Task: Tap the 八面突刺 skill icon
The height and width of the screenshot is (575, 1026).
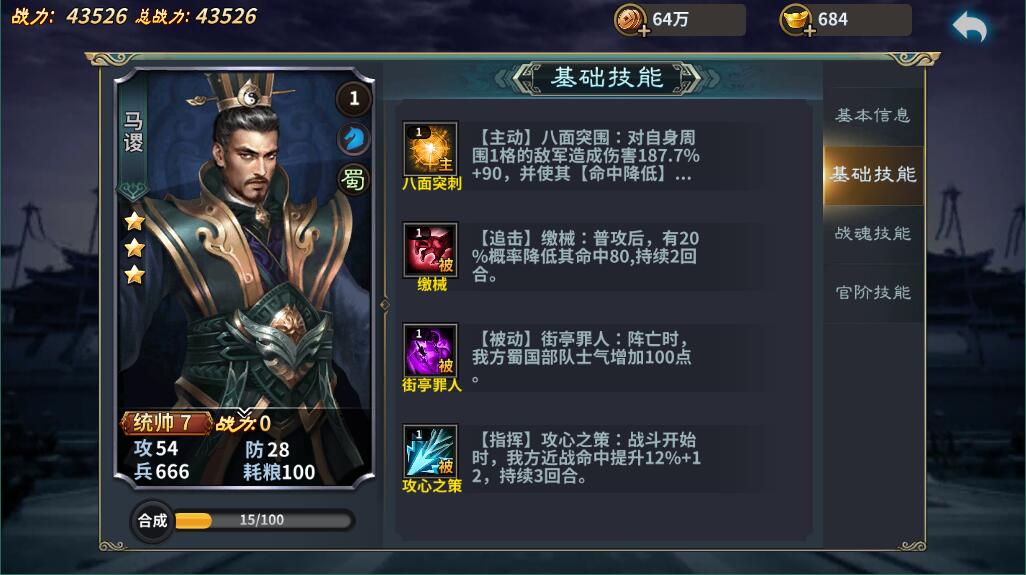Action: tap(430, 149)
